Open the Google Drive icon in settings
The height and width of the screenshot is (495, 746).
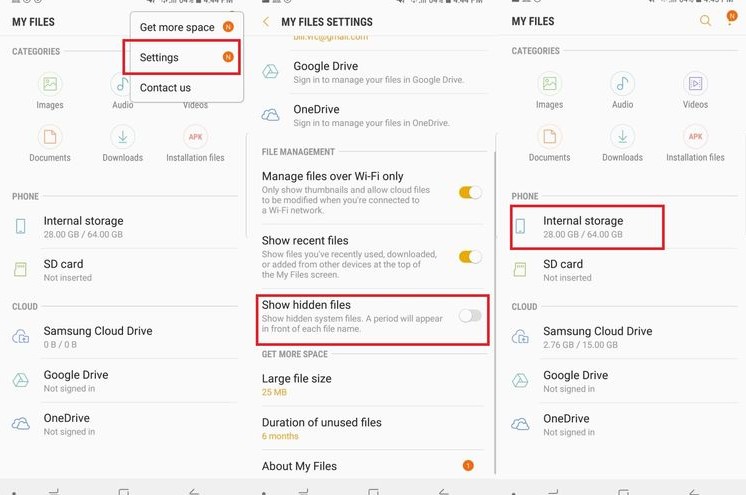(270, 72)
